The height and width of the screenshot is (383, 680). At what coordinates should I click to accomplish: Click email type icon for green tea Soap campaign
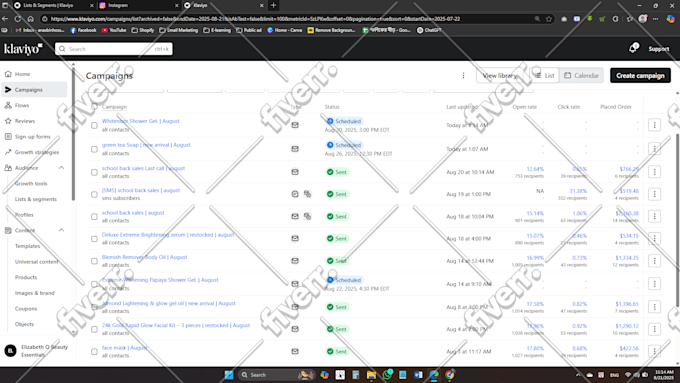(295, 149)
